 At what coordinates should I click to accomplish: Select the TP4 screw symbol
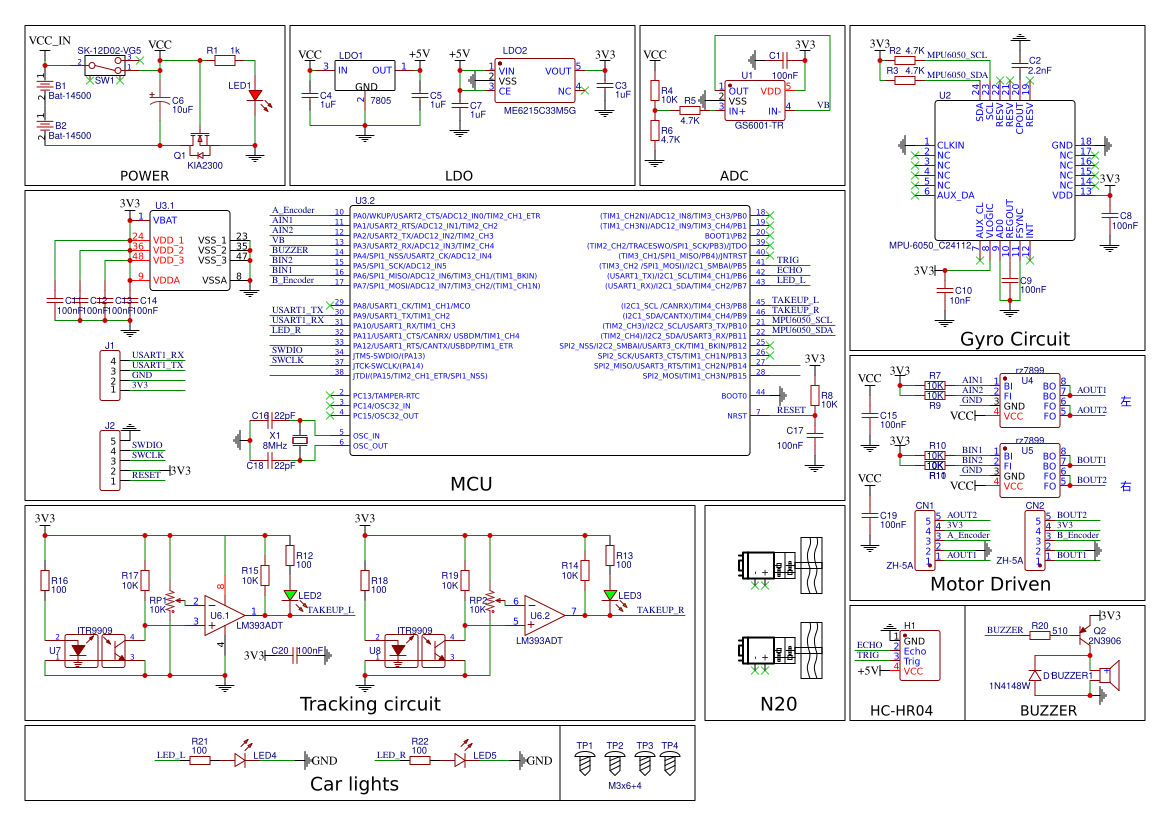(x=669, y=763)
